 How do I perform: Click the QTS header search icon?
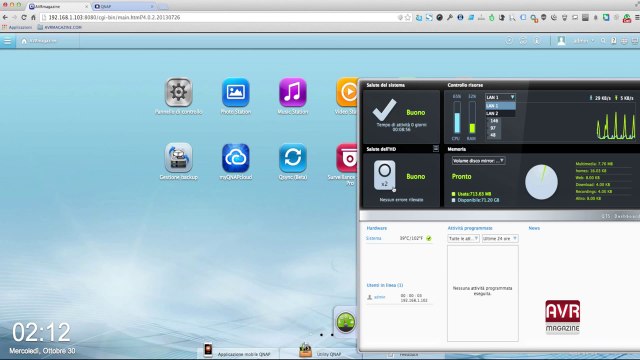point(603,41)
